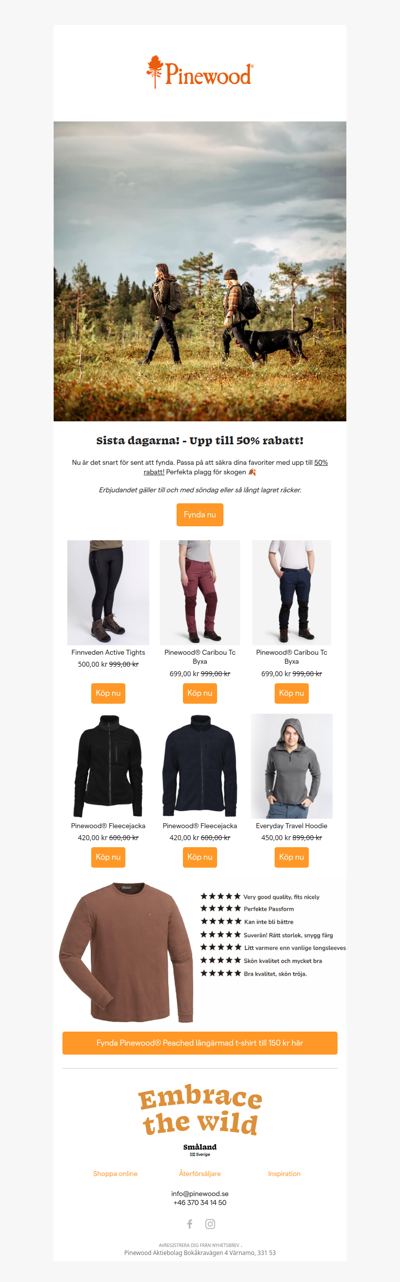Click the five-star rating of first review
400x1282 pixels.
click(x=221, y=896)
